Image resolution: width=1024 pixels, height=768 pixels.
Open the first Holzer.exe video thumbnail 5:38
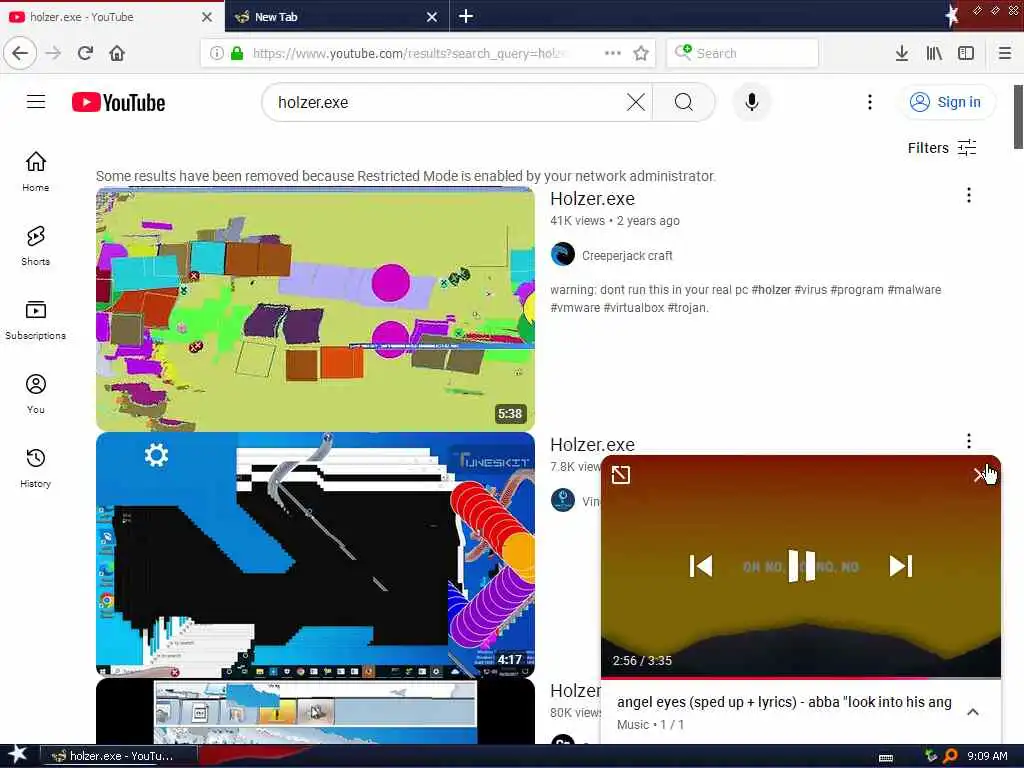315,310
